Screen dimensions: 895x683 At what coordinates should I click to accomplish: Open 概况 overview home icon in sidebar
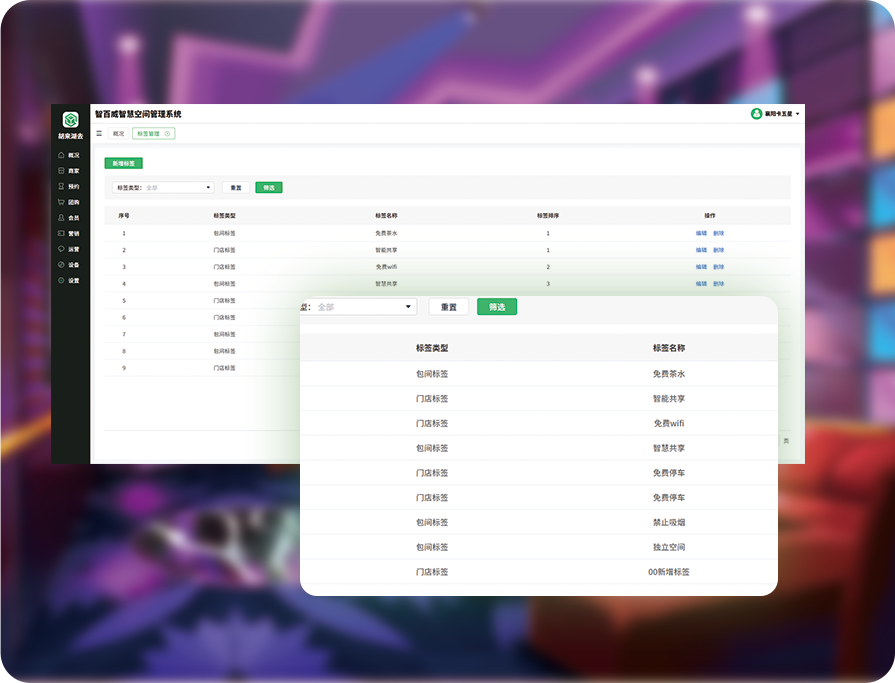(x=61, y=155)
